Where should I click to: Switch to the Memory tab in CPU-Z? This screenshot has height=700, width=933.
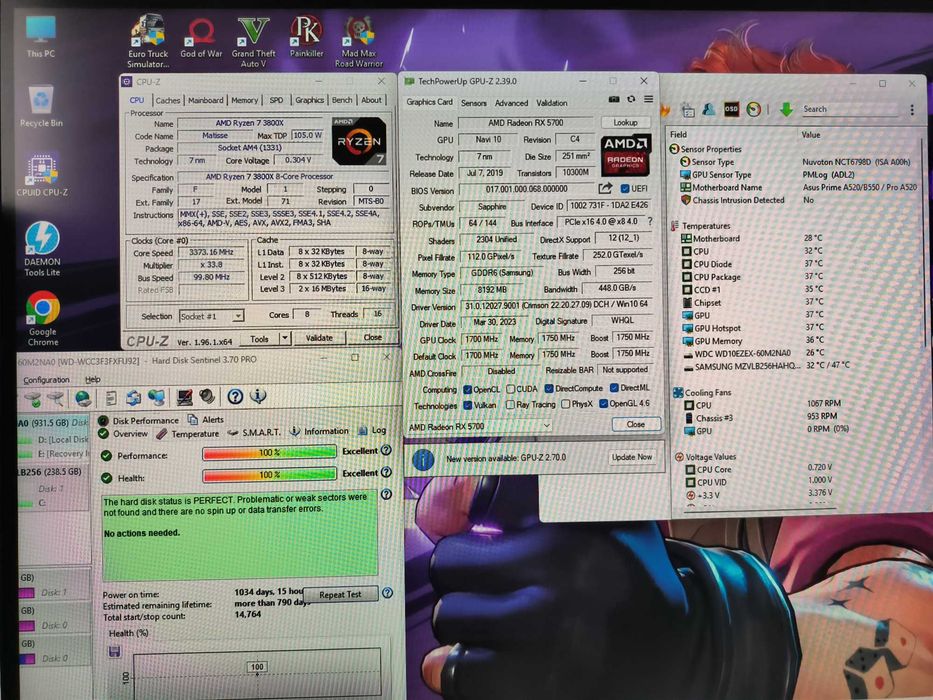(245, 100)
